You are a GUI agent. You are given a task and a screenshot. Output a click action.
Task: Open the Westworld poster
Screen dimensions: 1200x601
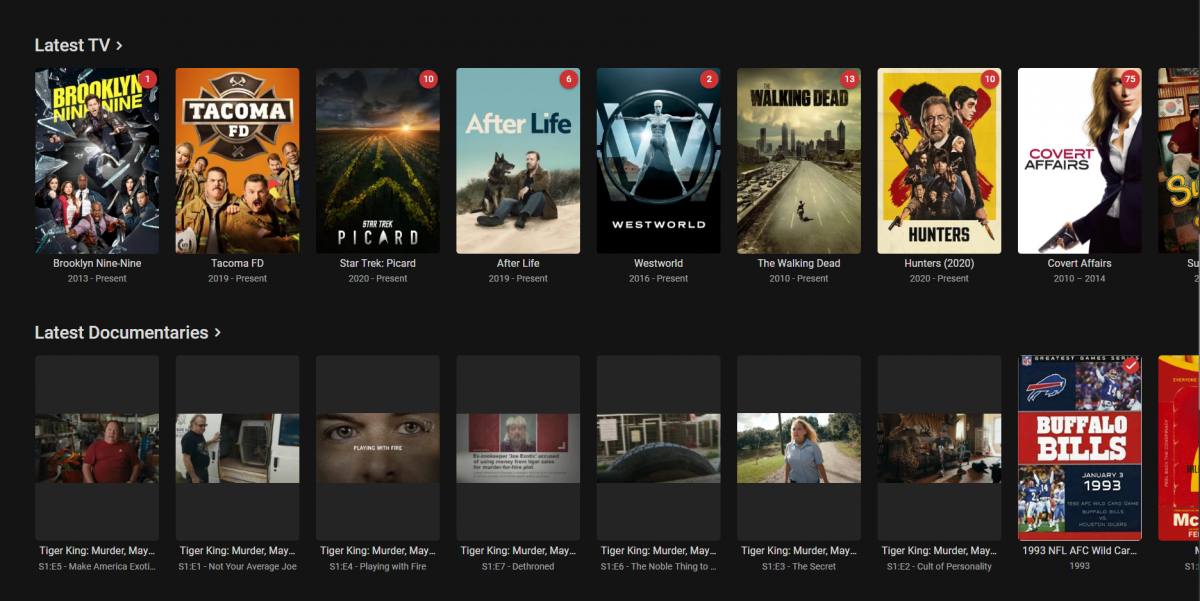click(x=658, y=160)
